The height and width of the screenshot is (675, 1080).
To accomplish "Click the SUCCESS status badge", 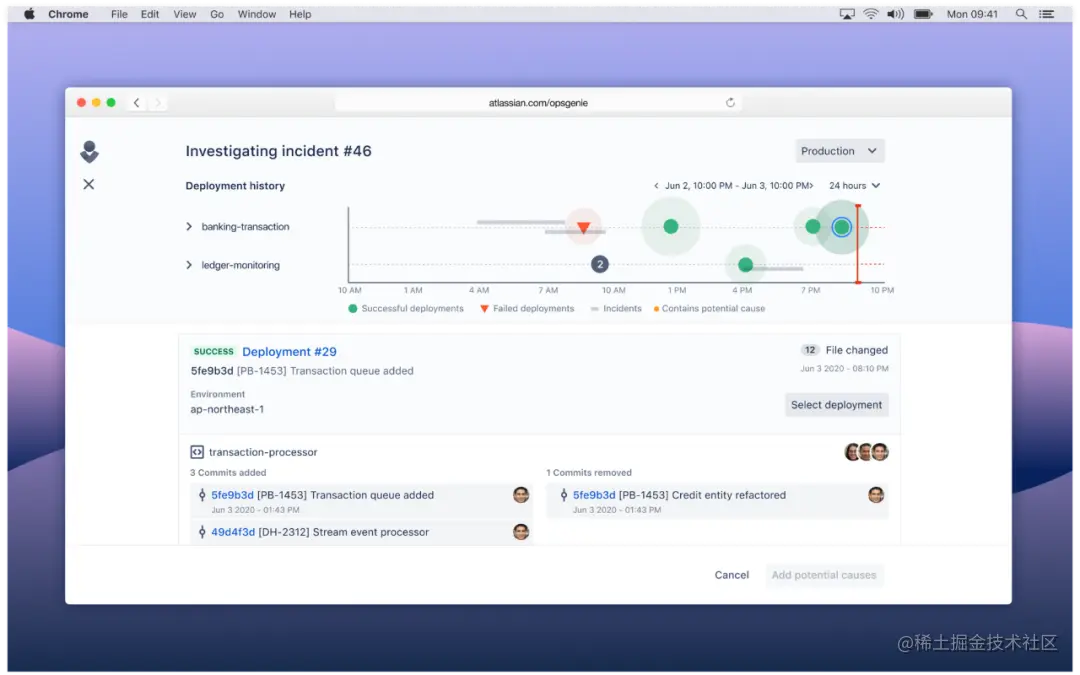I will pyautogui.click(x=214, y=351).
